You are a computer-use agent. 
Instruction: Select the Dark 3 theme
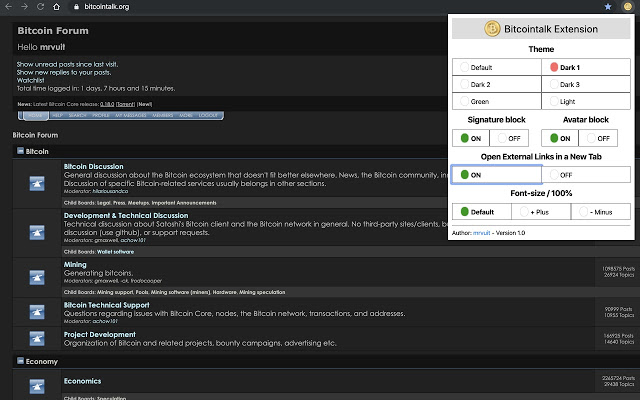coord(586,84)
